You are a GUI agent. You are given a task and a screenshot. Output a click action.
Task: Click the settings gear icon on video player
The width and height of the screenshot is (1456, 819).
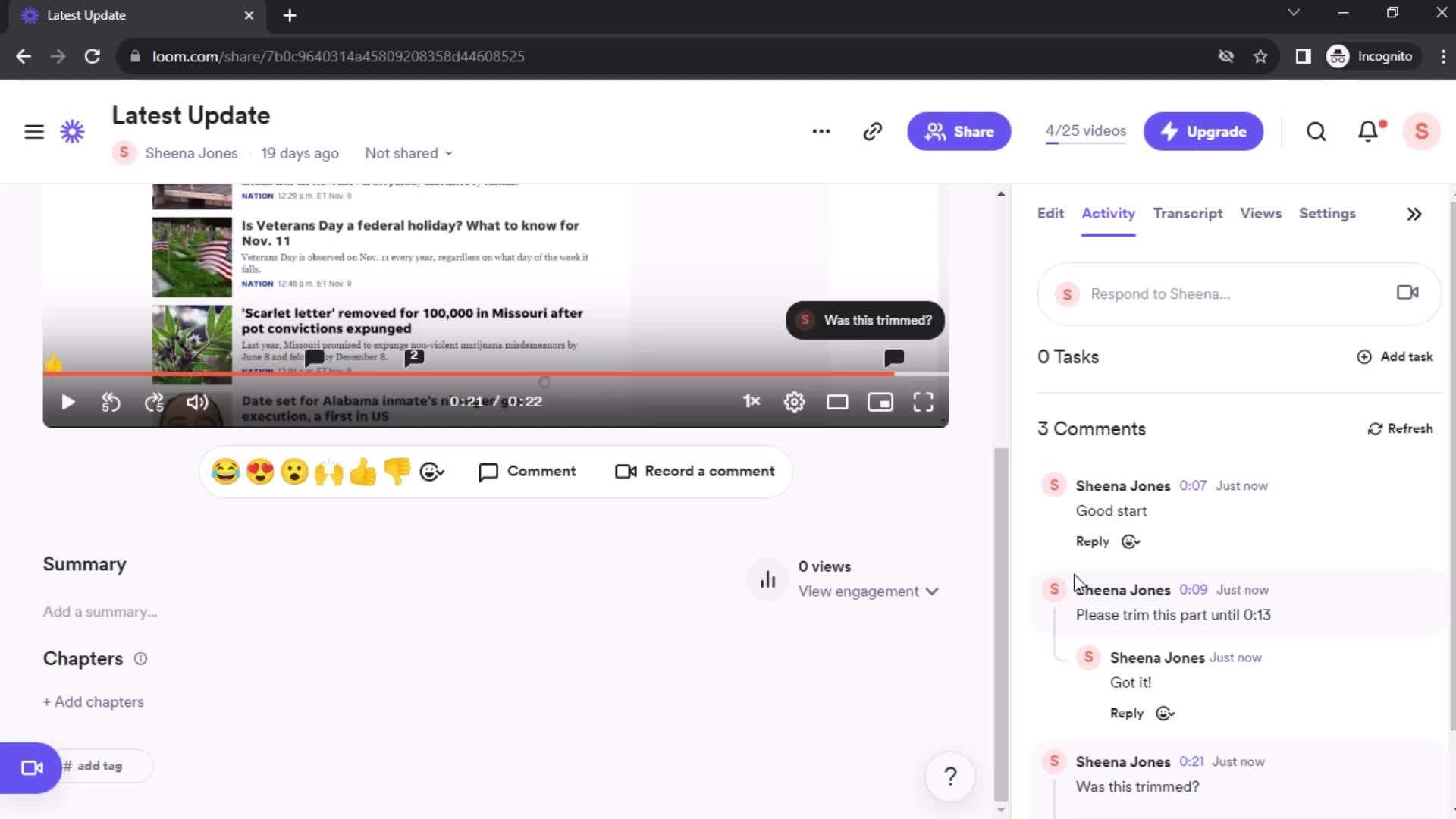pos(794,401)
